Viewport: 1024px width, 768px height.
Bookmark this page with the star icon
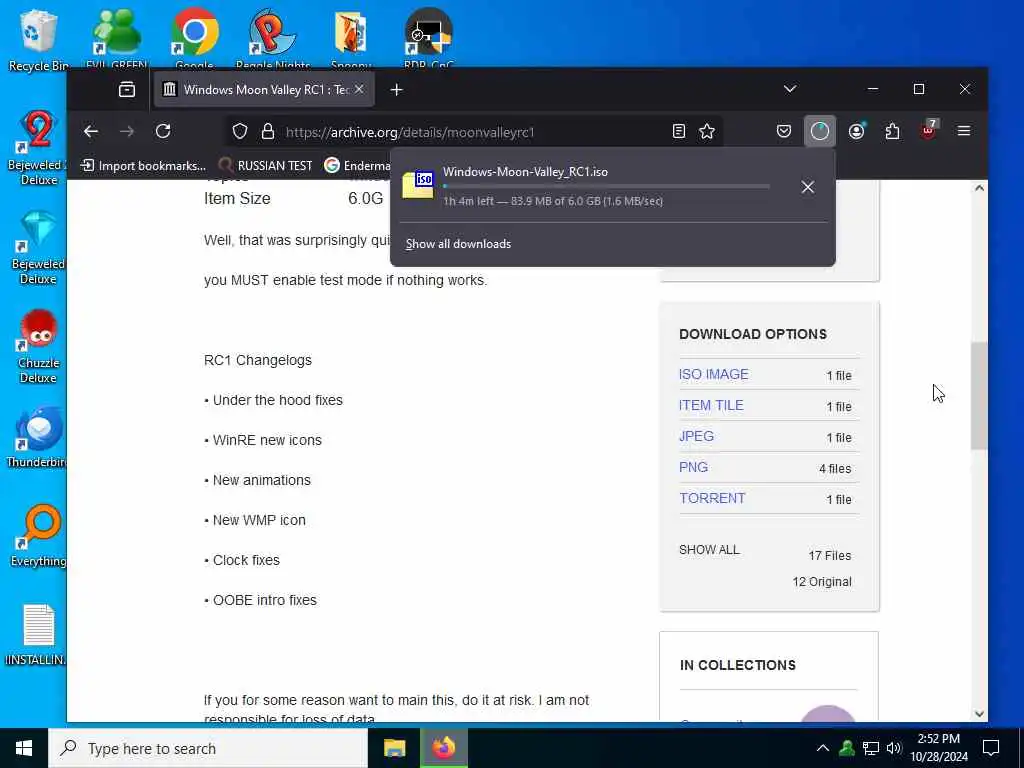(x=707, y=131)
